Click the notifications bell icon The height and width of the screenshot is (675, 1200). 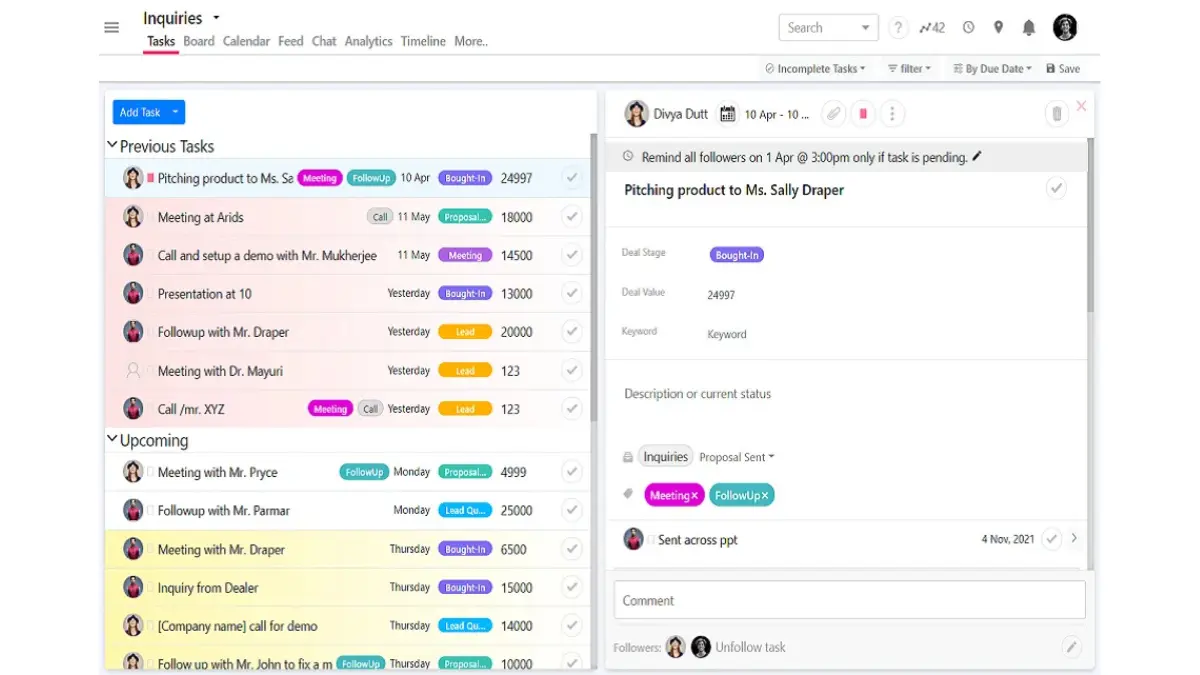click(1028, 28)
